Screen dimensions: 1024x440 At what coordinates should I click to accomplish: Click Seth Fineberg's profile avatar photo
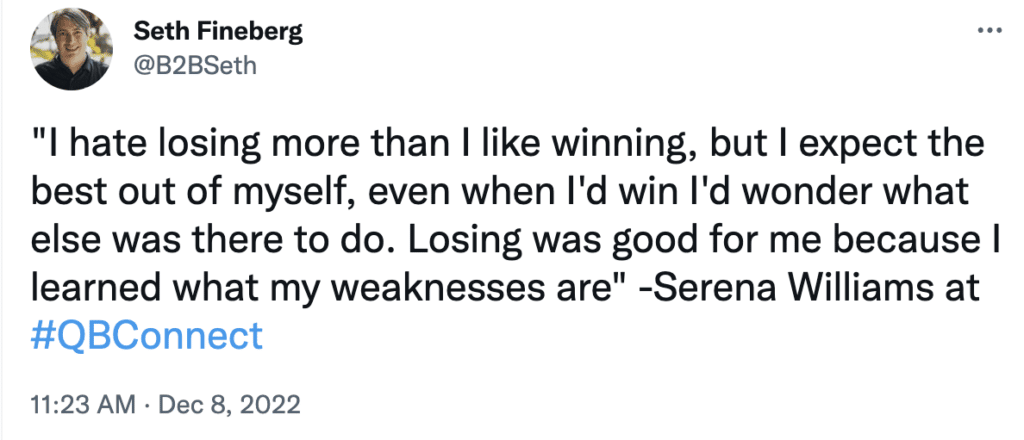(71, 50)
